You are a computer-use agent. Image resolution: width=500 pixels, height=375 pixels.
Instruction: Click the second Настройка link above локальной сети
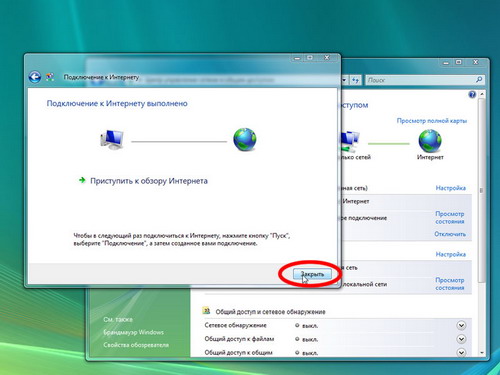tap(451, 254)
